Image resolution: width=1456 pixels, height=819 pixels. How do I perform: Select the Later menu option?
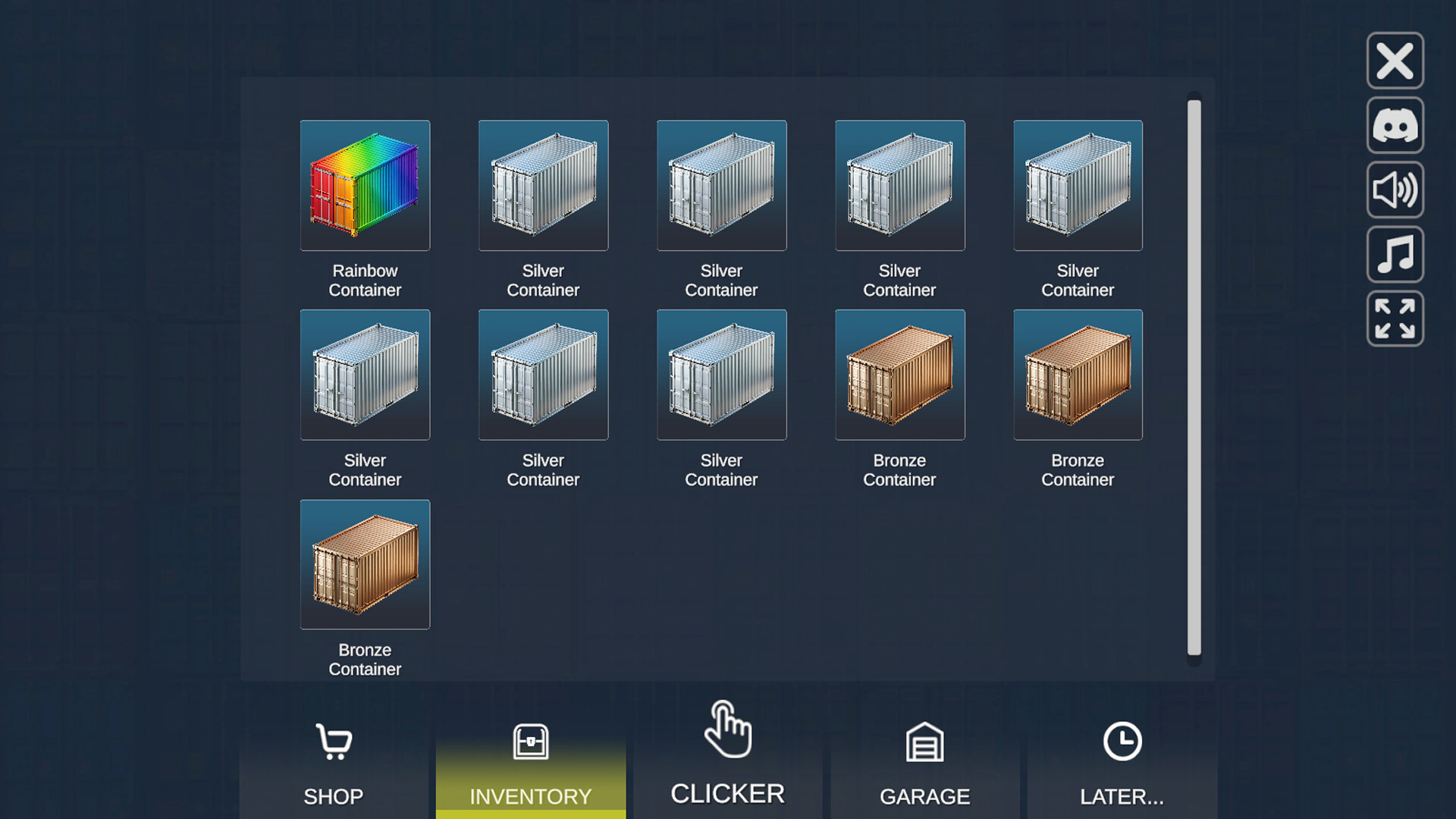coord(1121,795)
